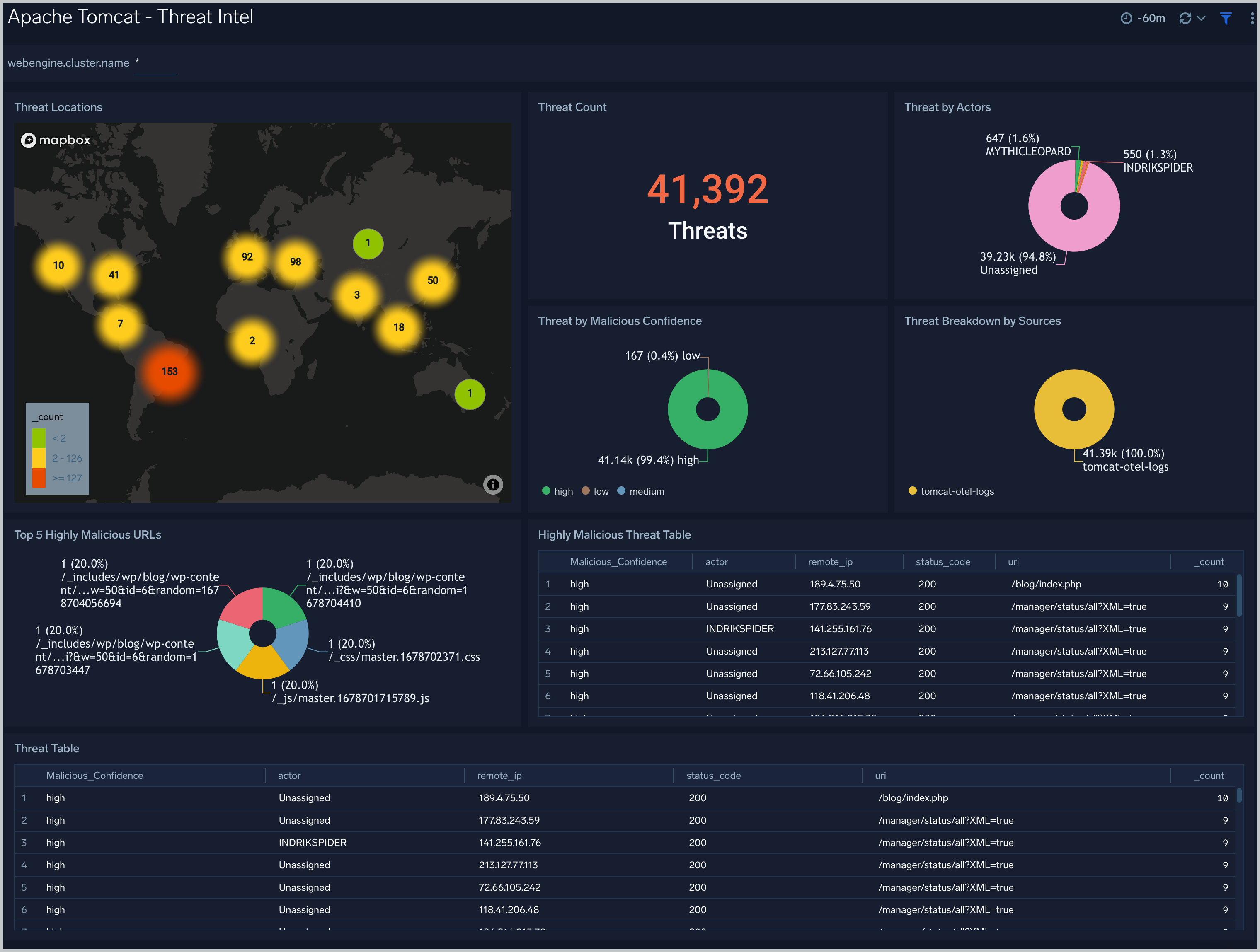Image resolution: width=1260 pixels, height=952 pixels.
Task: Click the map info attribution icon
Action: tap(493, 485)
